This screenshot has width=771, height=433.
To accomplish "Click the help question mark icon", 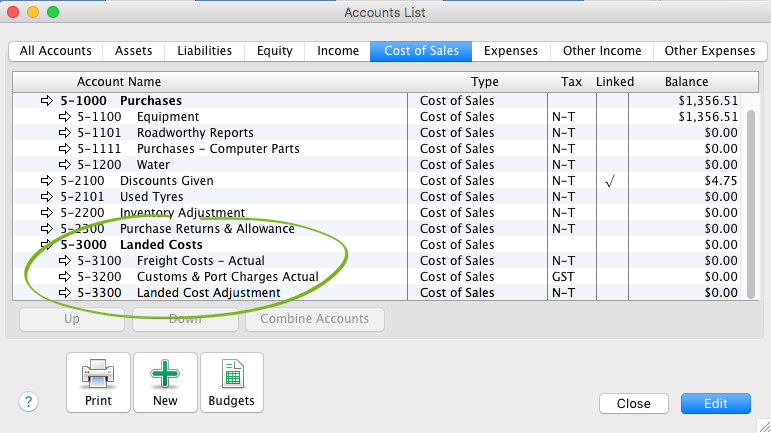I will coord(28,402).
